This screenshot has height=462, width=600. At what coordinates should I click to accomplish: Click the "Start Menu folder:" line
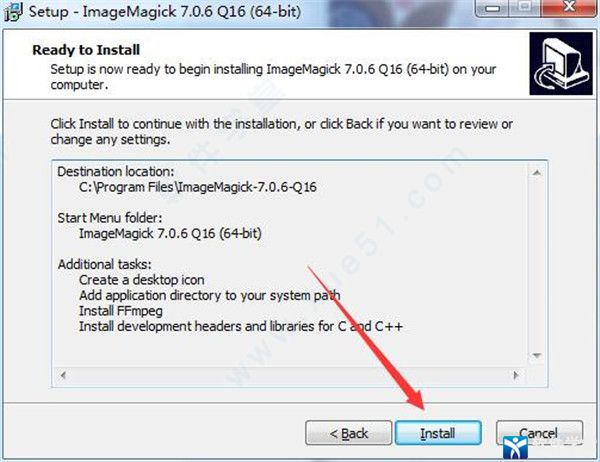tap(110, 218)
